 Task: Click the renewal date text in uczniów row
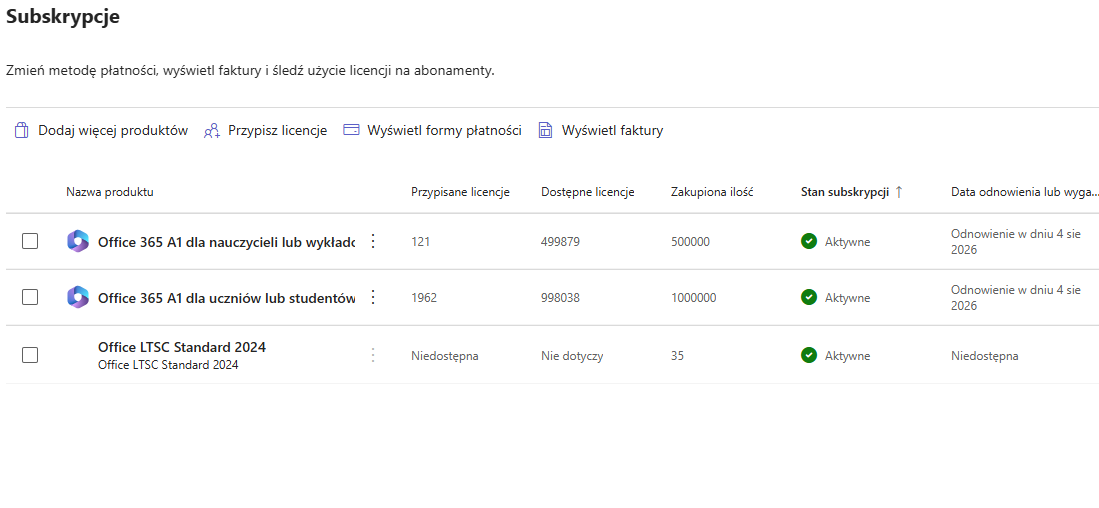click(x=1016, y=297)
